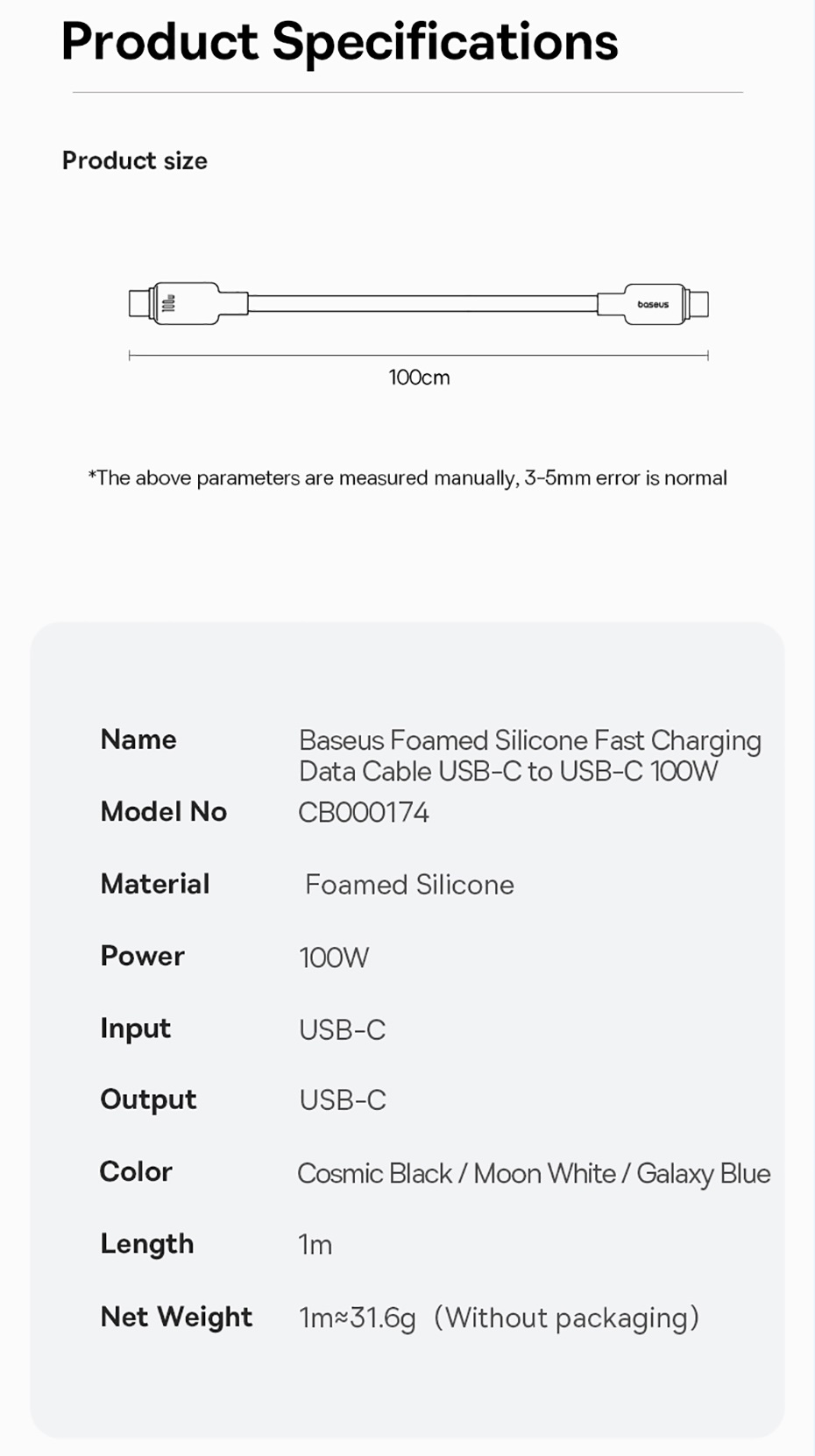Screen dimensions: 815x1456
Task: Click the Net Weight label
Action: pos(176,1317)
